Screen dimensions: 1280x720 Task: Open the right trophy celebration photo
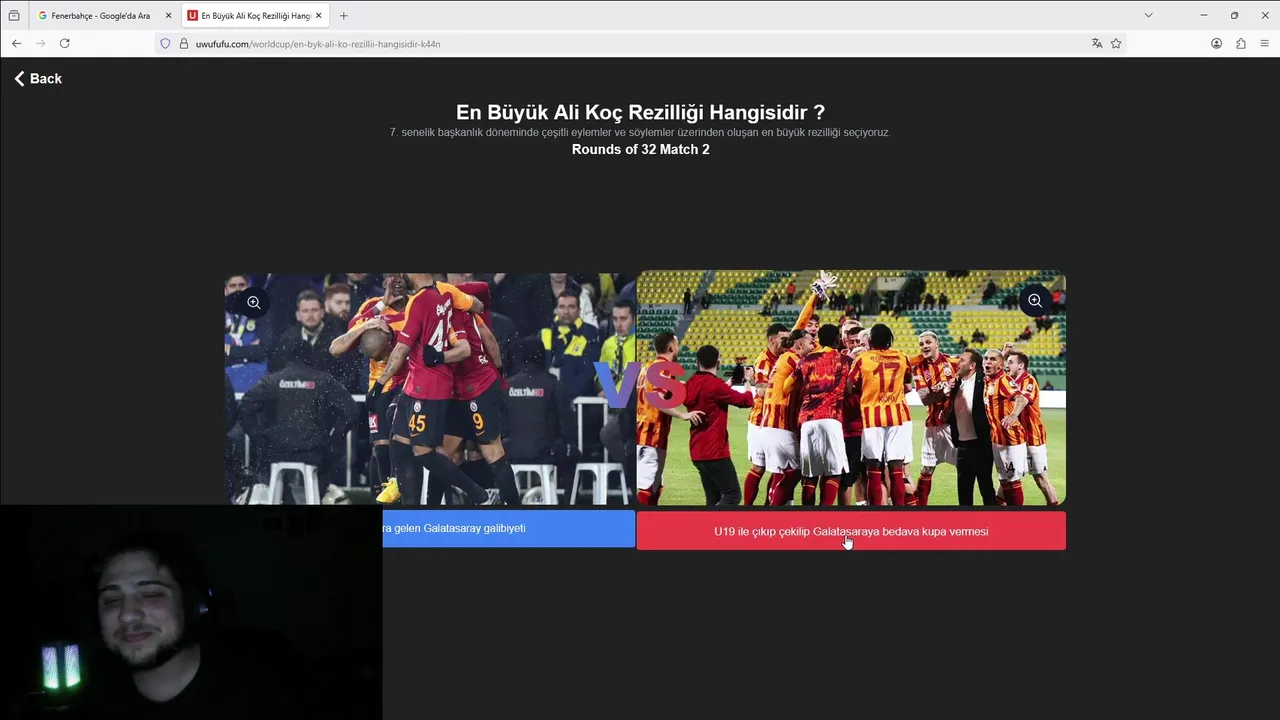pos(851,388)
